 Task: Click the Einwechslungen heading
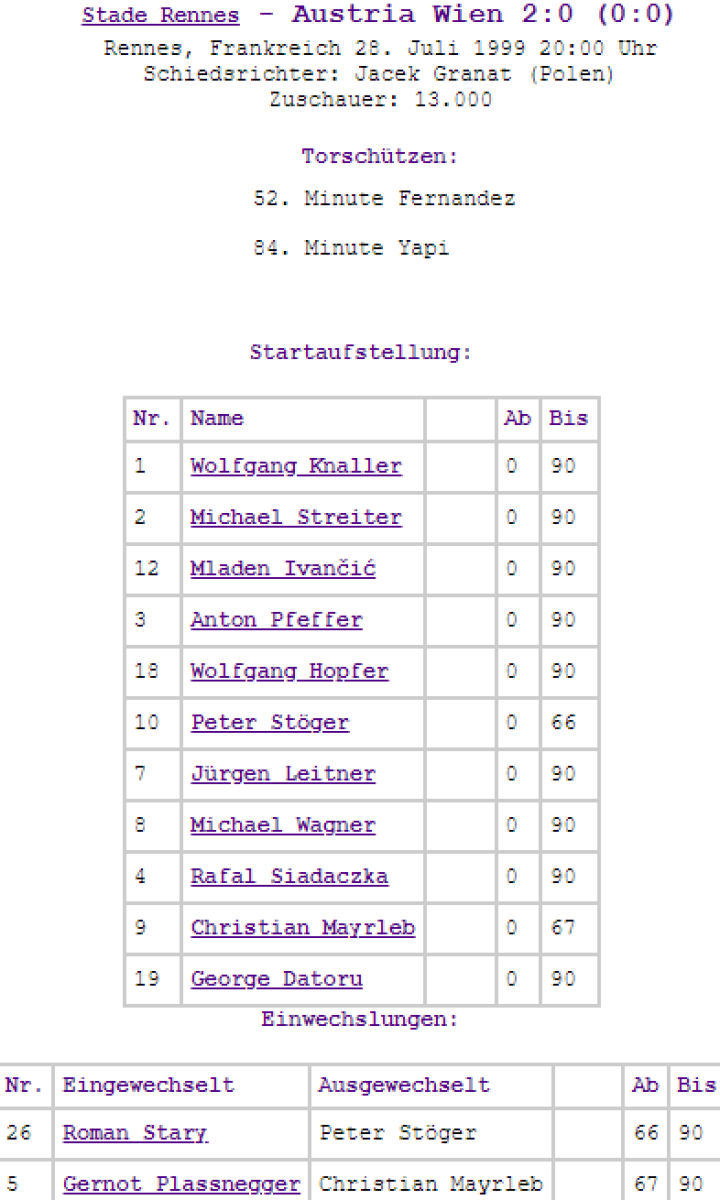click(360, 1020)
